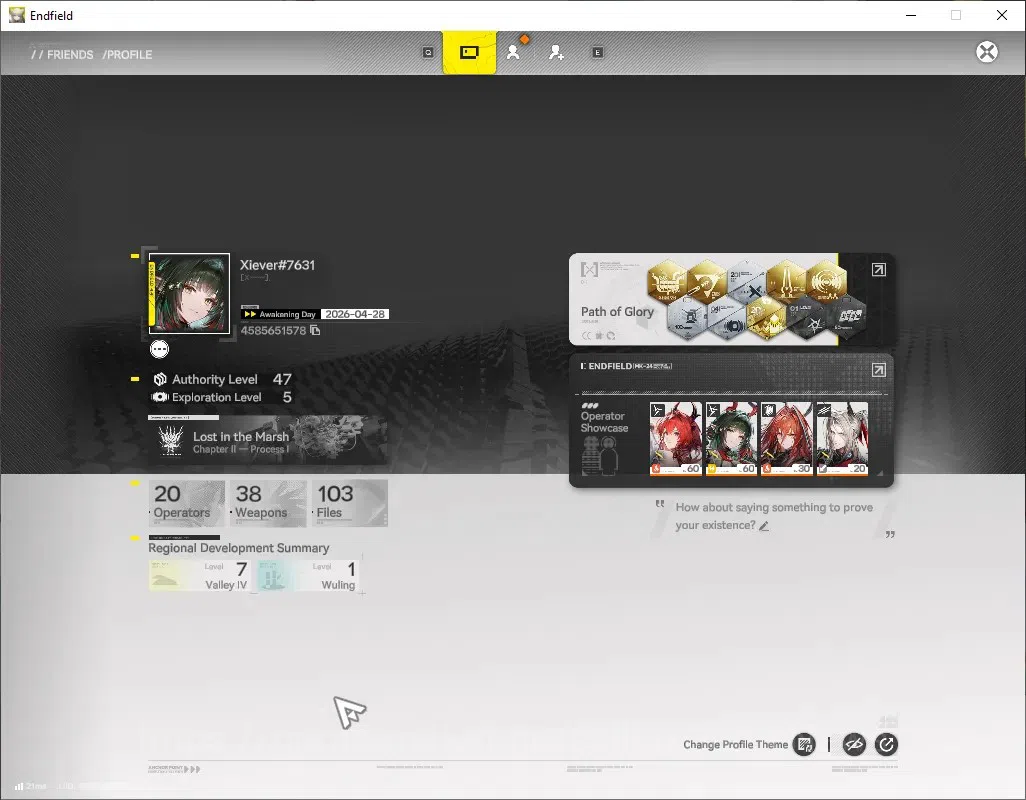
Task: Select the Wuling region card
Action: tap(308, 576)
